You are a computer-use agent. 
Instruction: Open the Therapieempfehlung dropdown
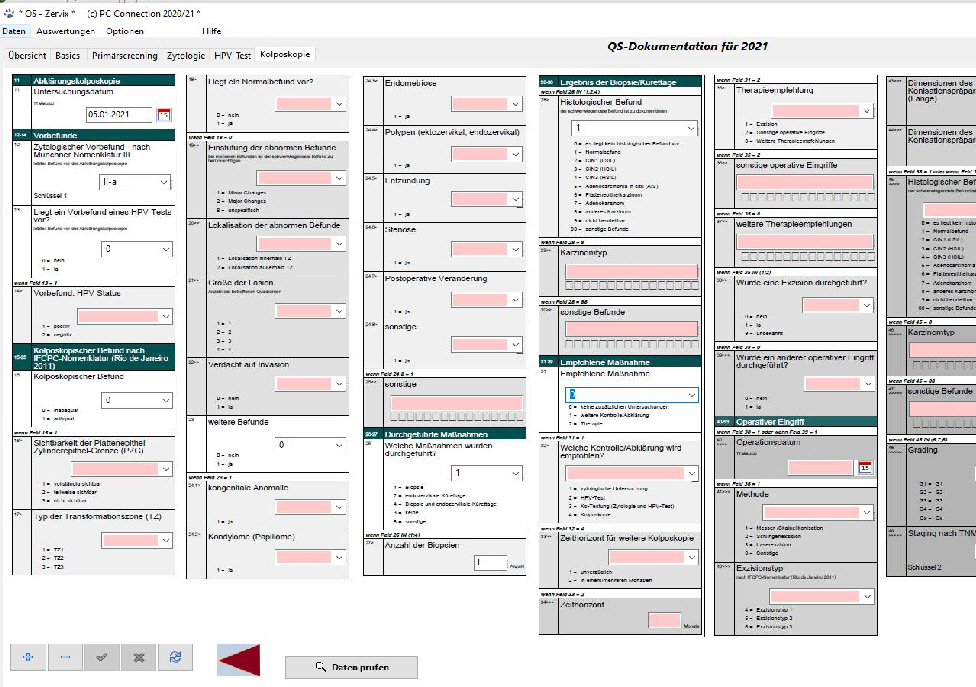point(822,111)
